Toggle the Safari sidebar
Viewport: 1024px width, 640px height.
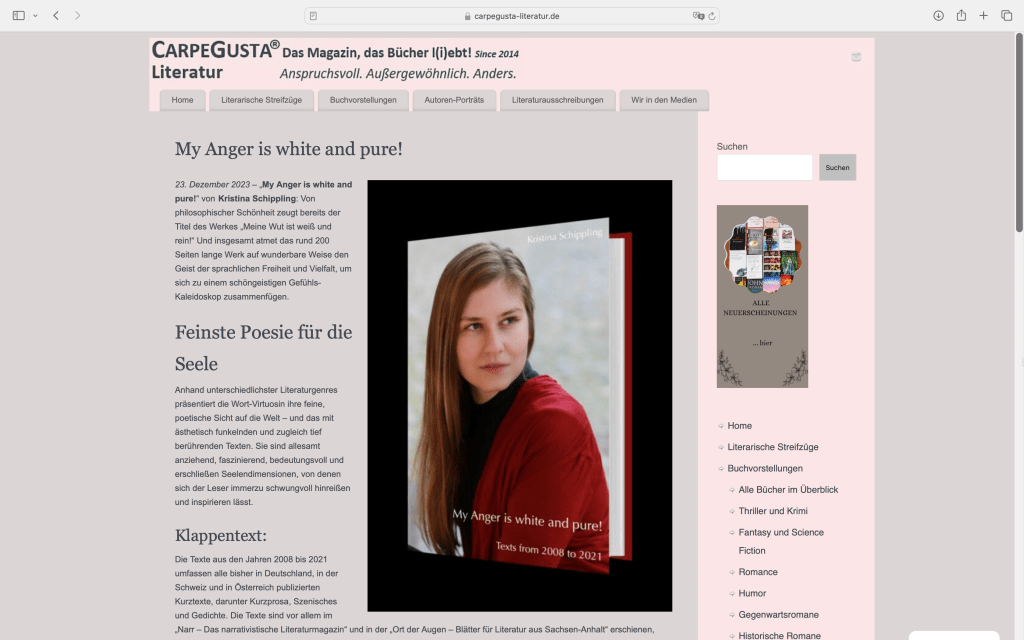[x=20, y=16]
